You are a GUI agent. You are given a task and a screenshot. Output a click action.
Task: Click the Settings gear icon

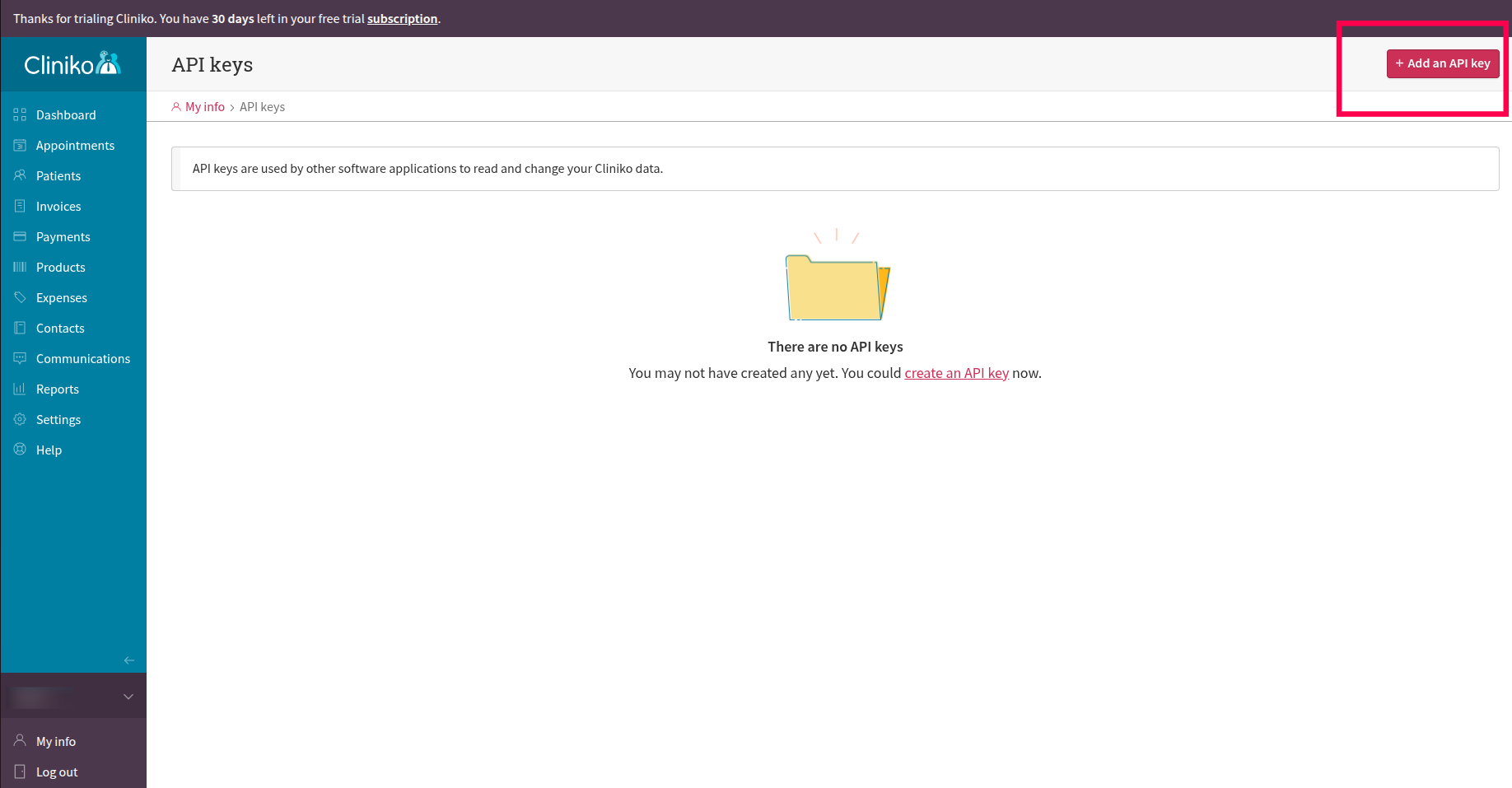[x=20, y=420]
